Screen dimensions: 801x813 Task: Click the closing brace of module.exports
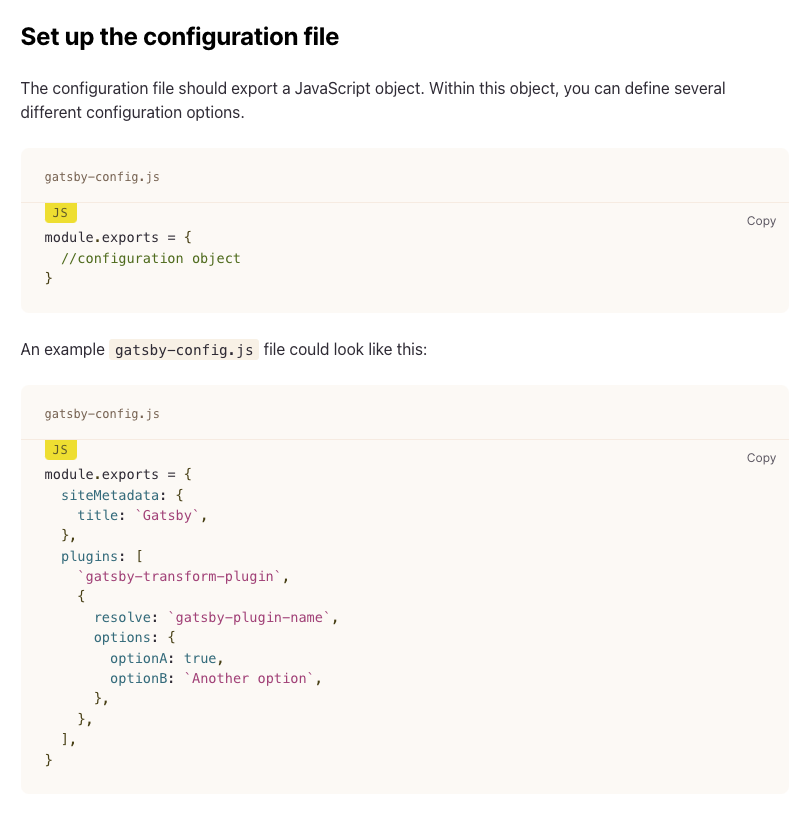(48, 760)
